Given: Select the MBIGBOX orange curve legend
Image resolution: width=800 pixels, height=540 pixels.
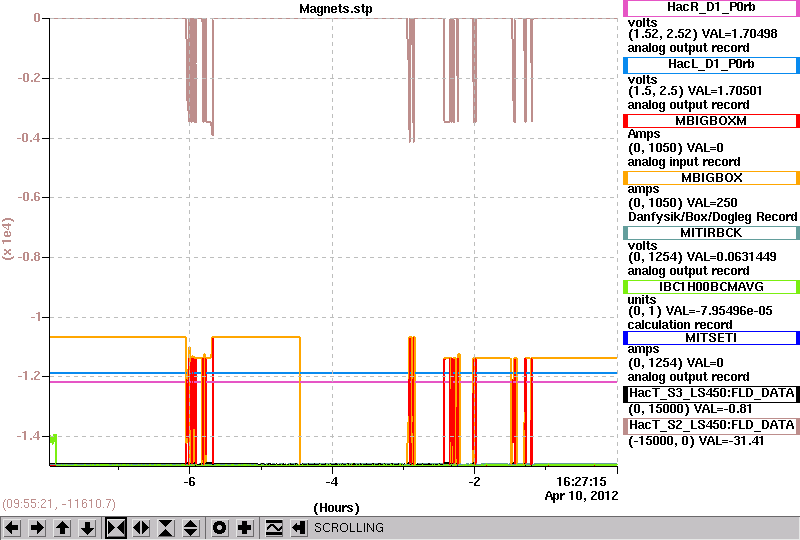Looking at the screenshot, I should point(711,178).
